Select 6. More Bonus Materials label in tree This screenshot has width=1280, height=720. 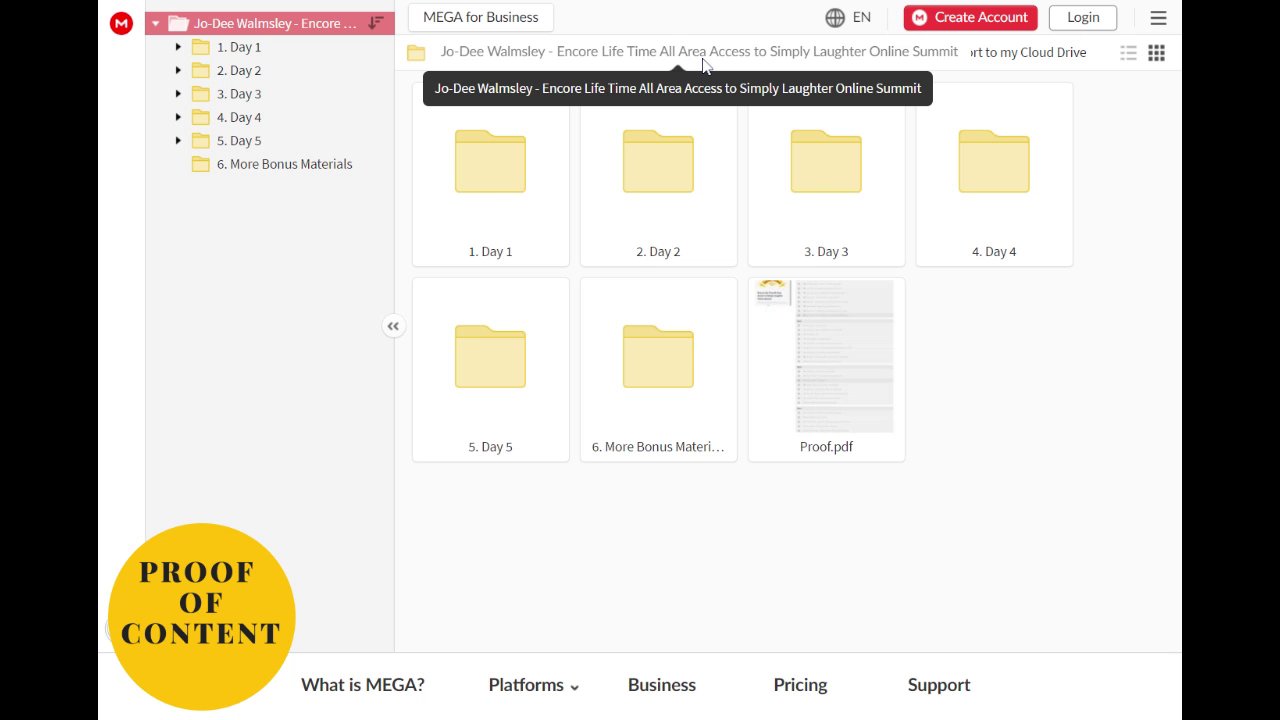(285, 164)
